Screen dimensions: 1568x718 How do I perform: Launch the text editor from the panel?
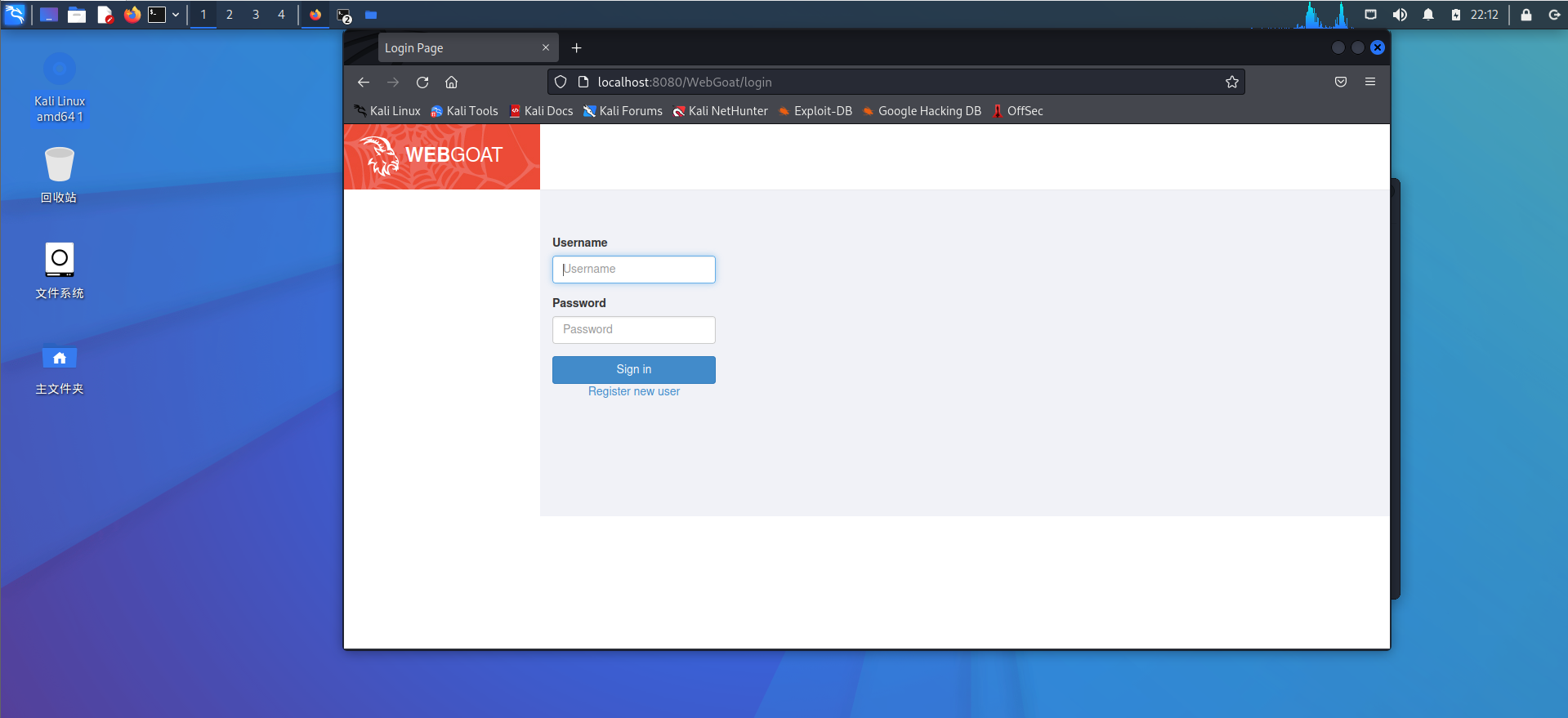point(105,15)
